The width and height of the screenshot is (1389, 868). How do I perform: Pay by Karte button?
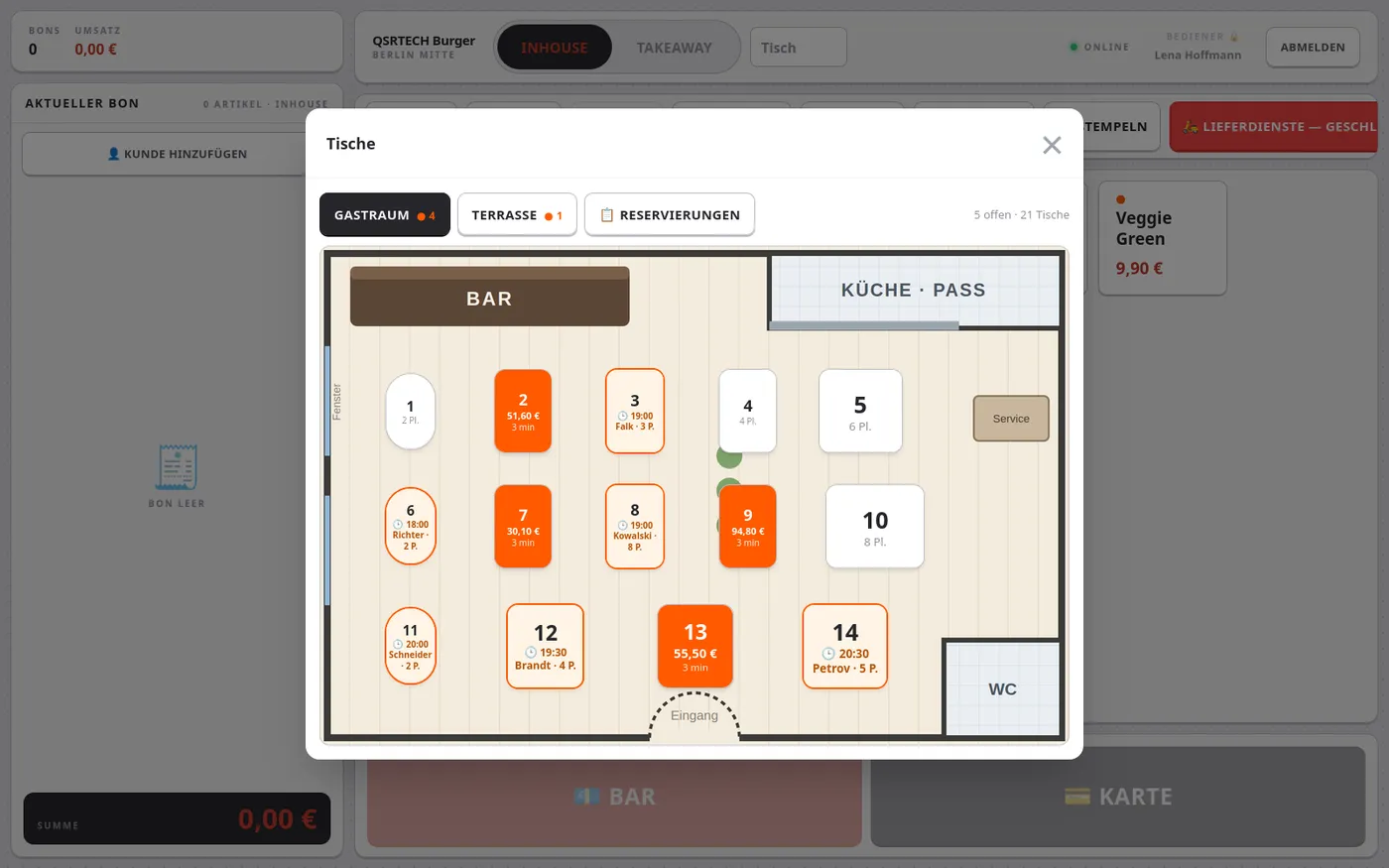coord(1118,797)
